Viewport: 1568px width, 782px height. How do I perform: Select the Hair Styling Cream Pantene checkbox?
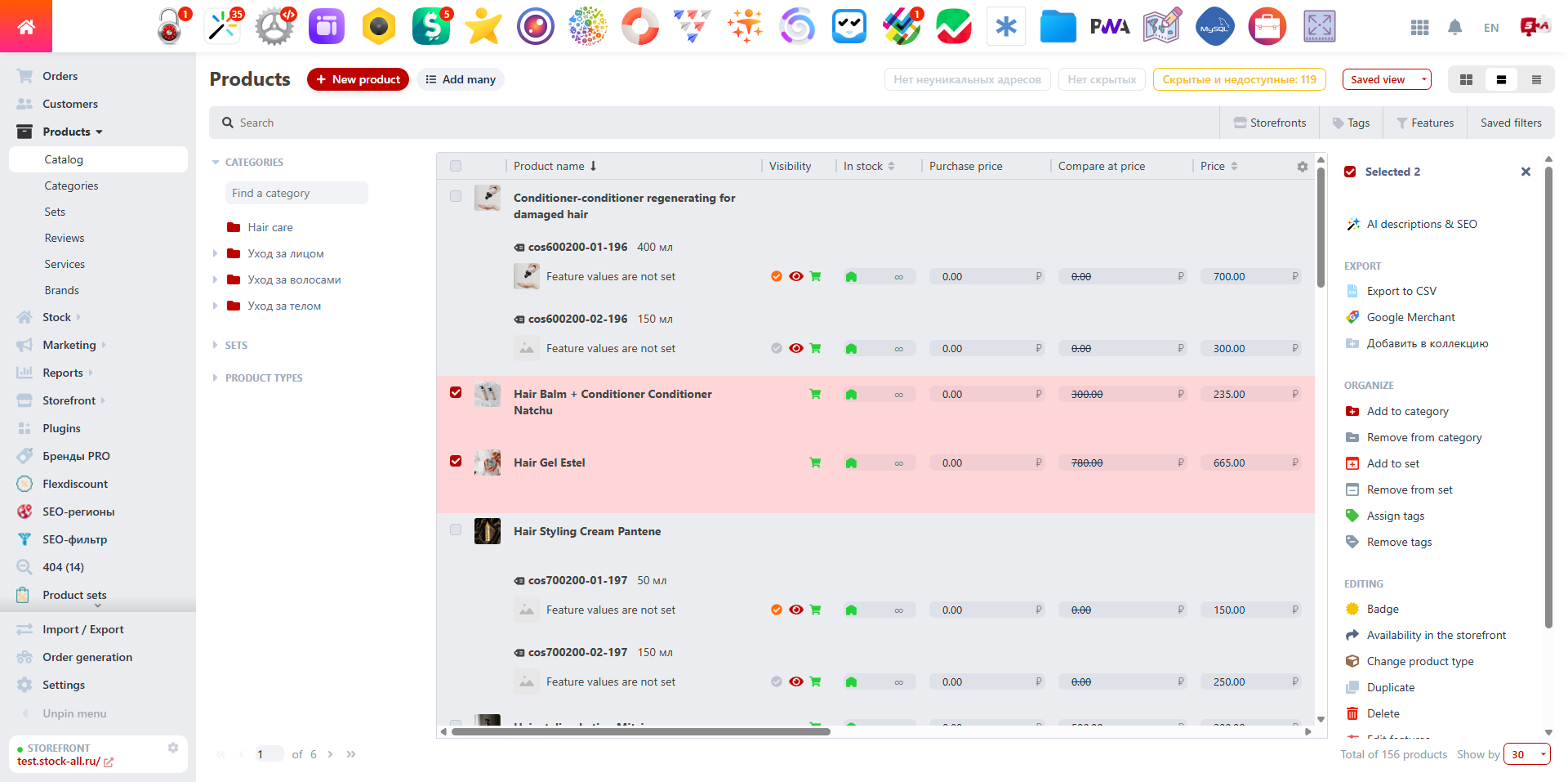[x=456, y=530]
